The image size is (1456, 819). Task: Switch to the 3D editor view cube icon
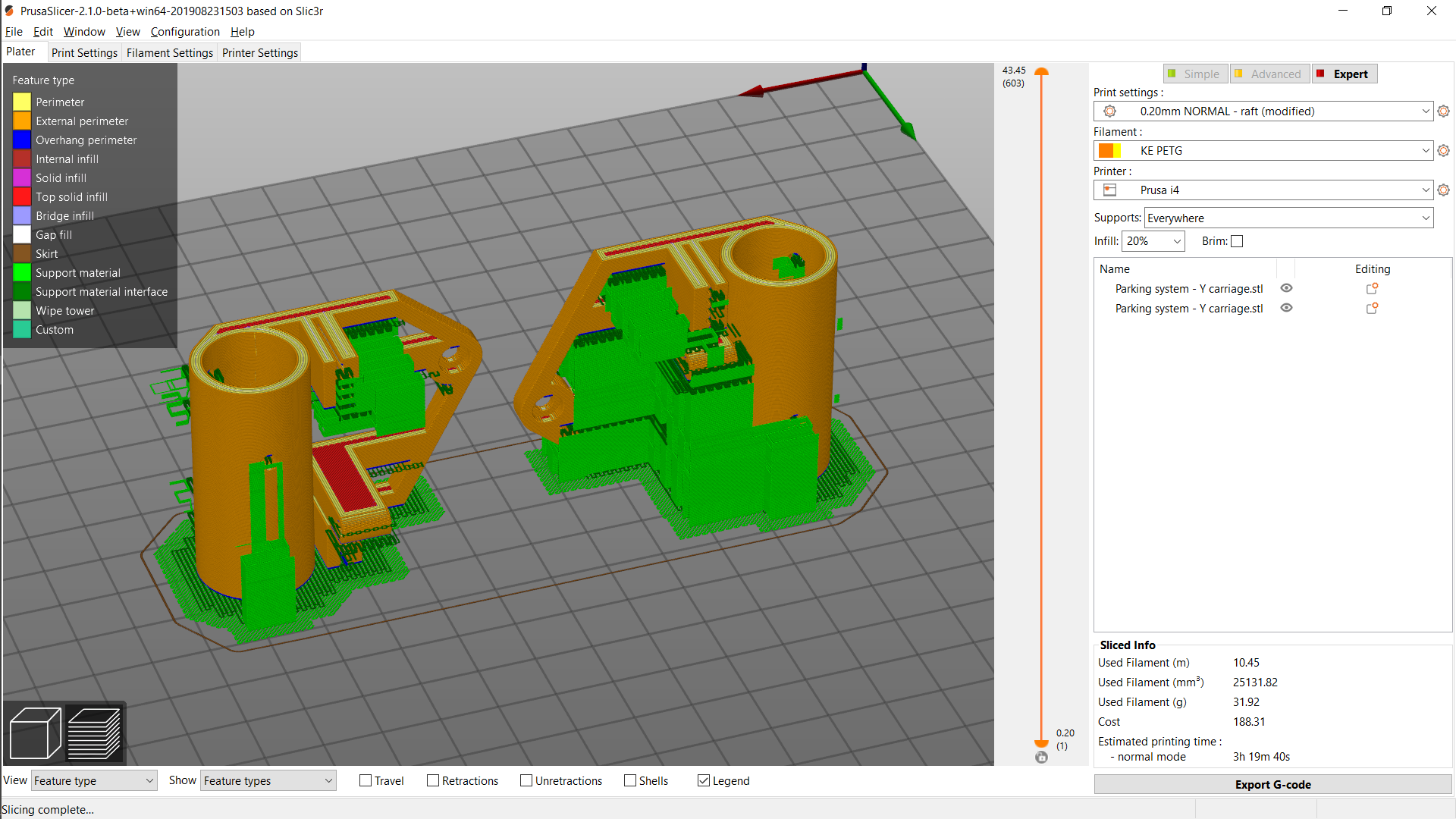tap(34, 732)
